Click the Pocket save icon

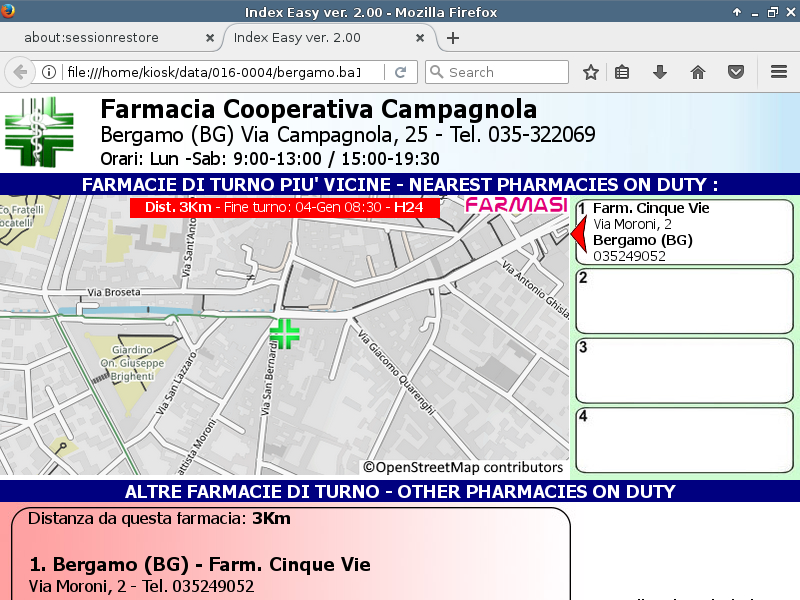coord(735,72)
